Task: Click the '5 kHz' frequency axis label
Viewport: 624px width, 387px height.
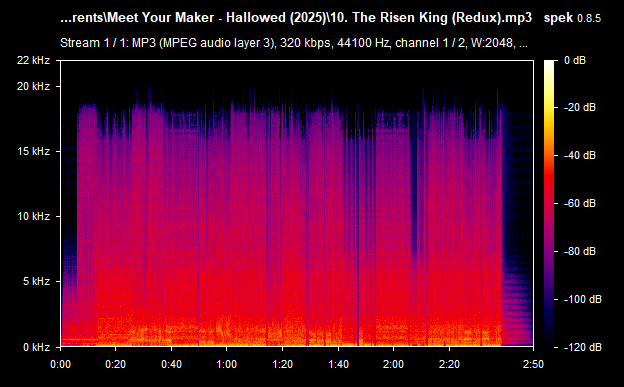Action: point(36,281)
